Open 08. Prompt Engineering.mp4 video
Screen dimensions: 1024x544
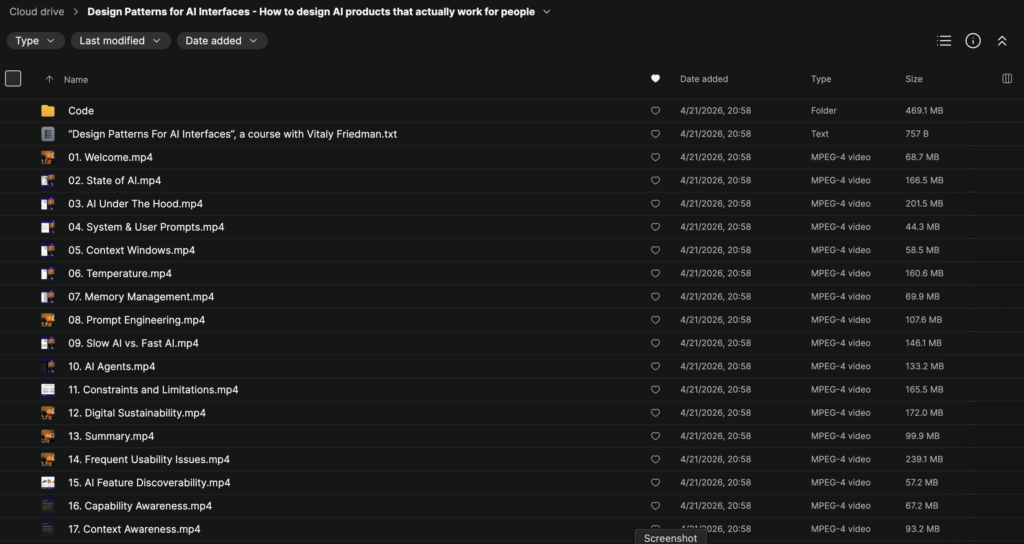136,320
